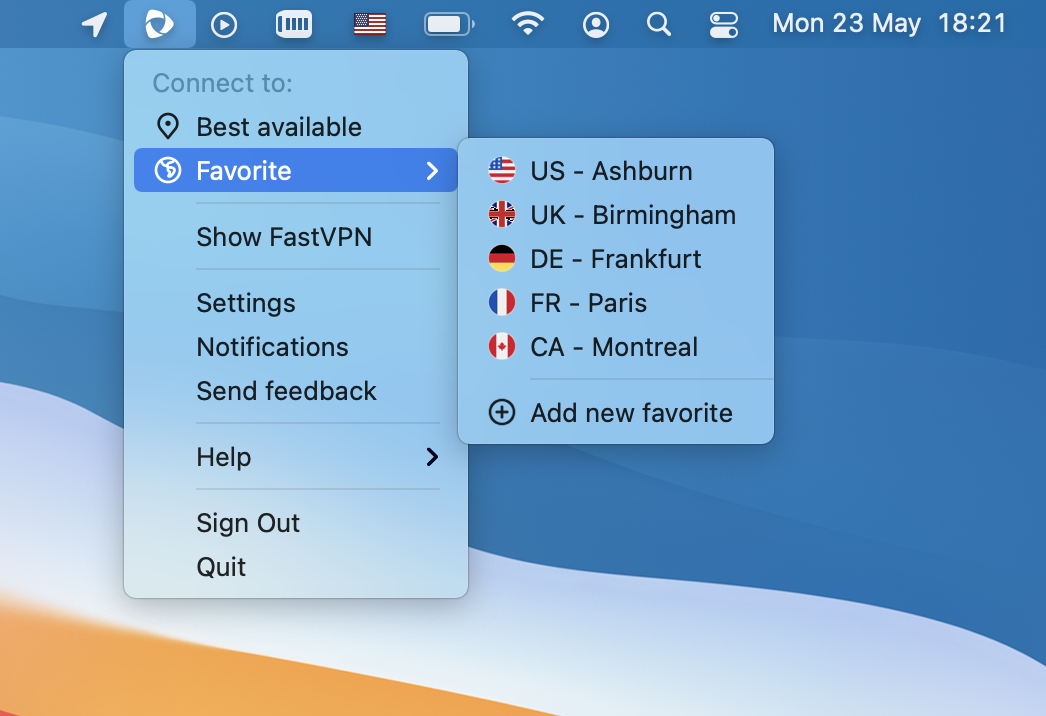Viewport: 1046px width, 716px height.
Task: Click the UK flag icon for Birmingham
Action: tap(502, 215)
